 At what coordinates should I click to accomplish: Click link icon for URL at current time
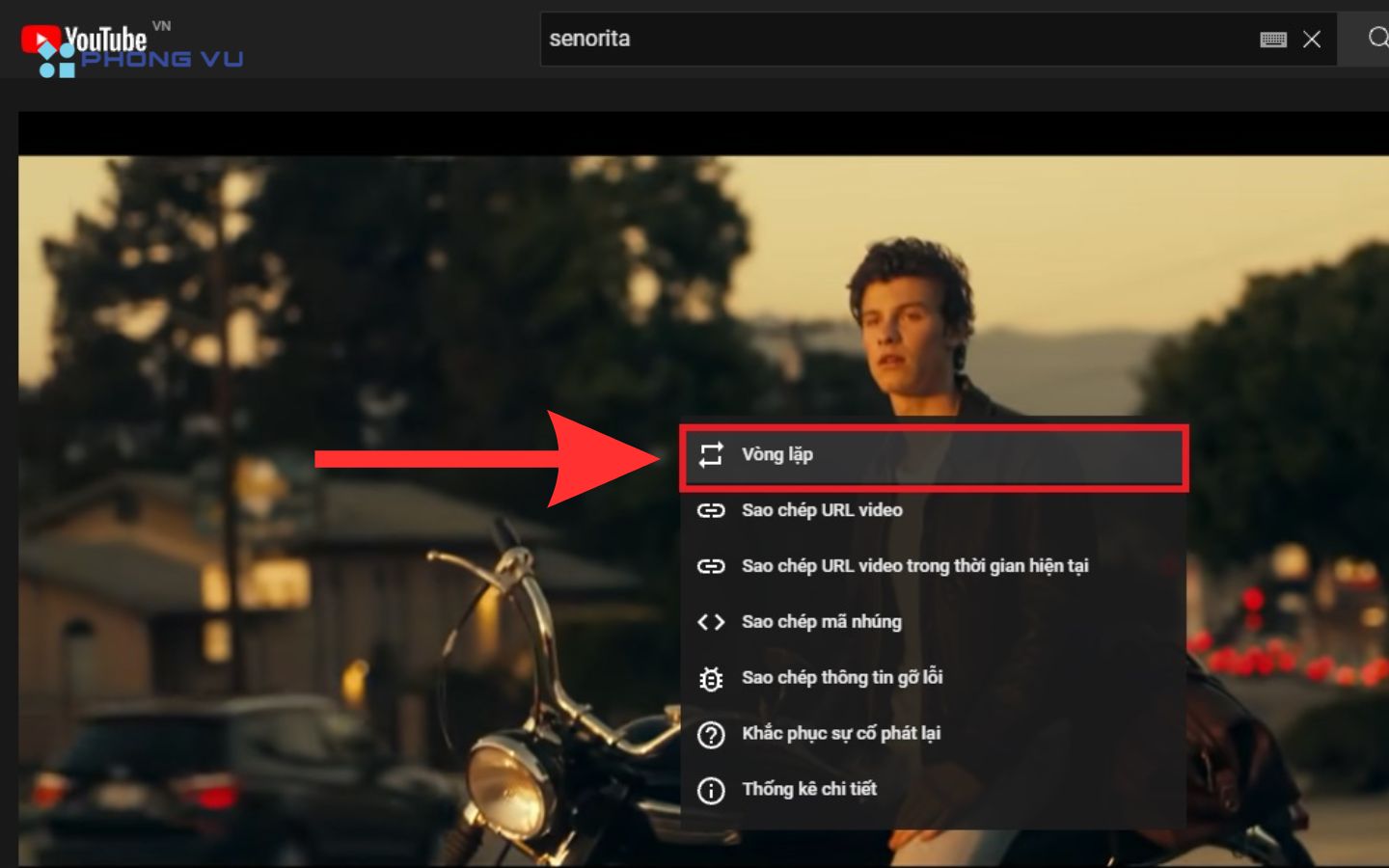711,566
